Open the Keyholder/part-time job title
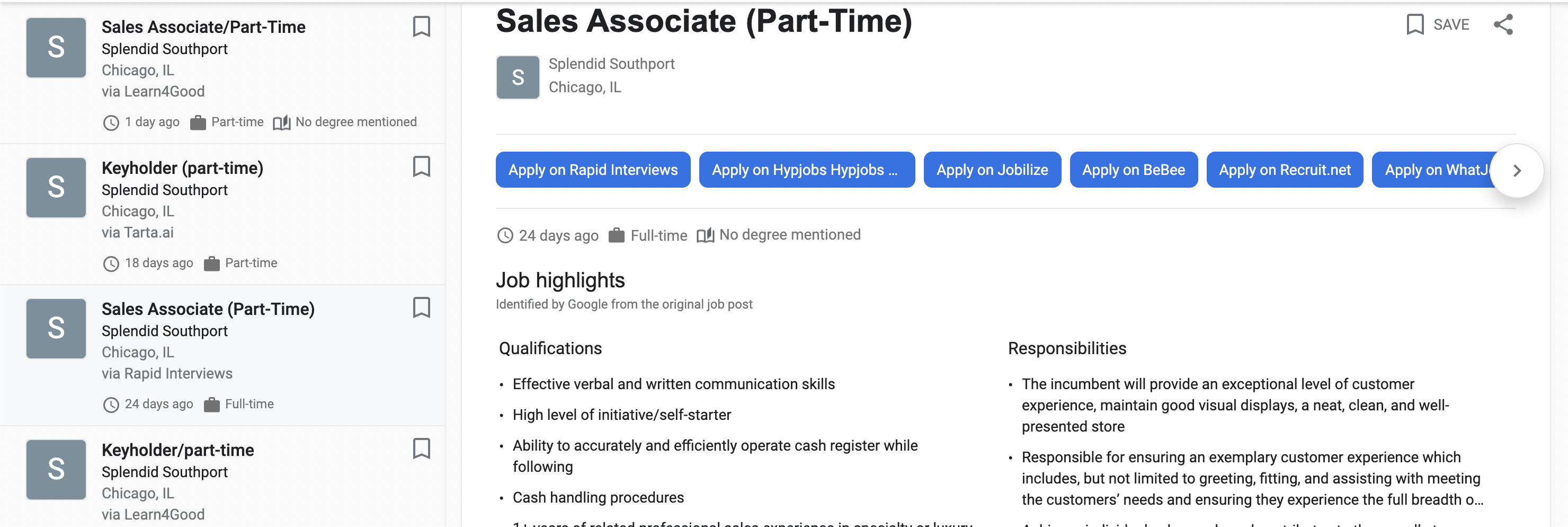Viewport: 1568px width, 527px height. (x=178, y=450)
